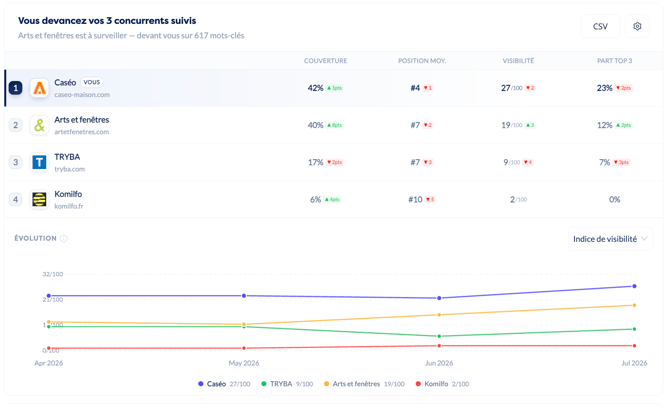Click the heading Vous devancez vos 3 concurrents suivis
This screenshot has width=670, height=407.
(107, 20)
